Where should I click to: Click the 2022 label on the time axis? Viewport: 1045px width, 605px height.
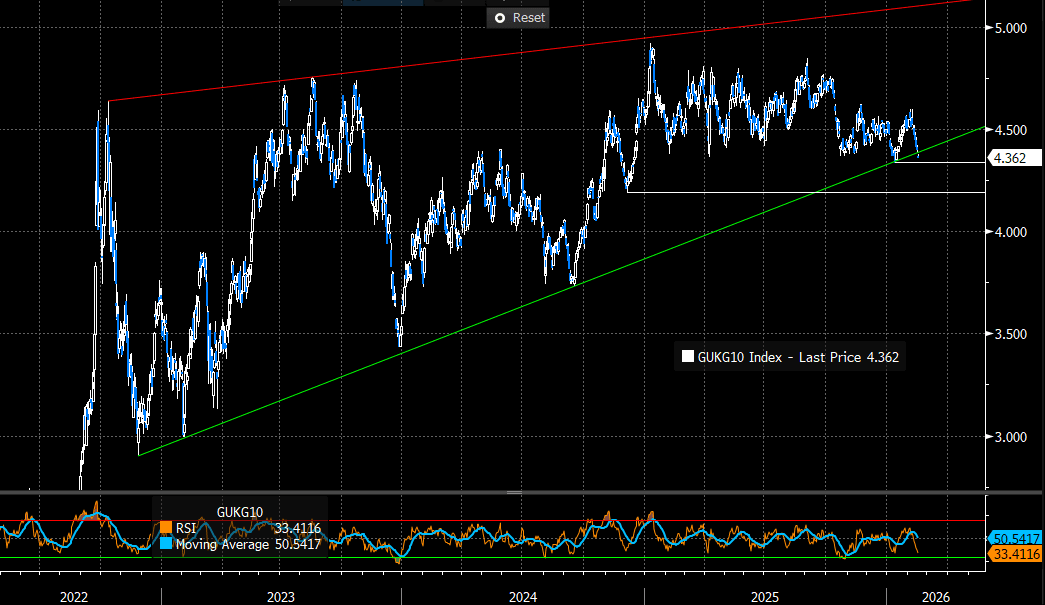pos(77,596)
